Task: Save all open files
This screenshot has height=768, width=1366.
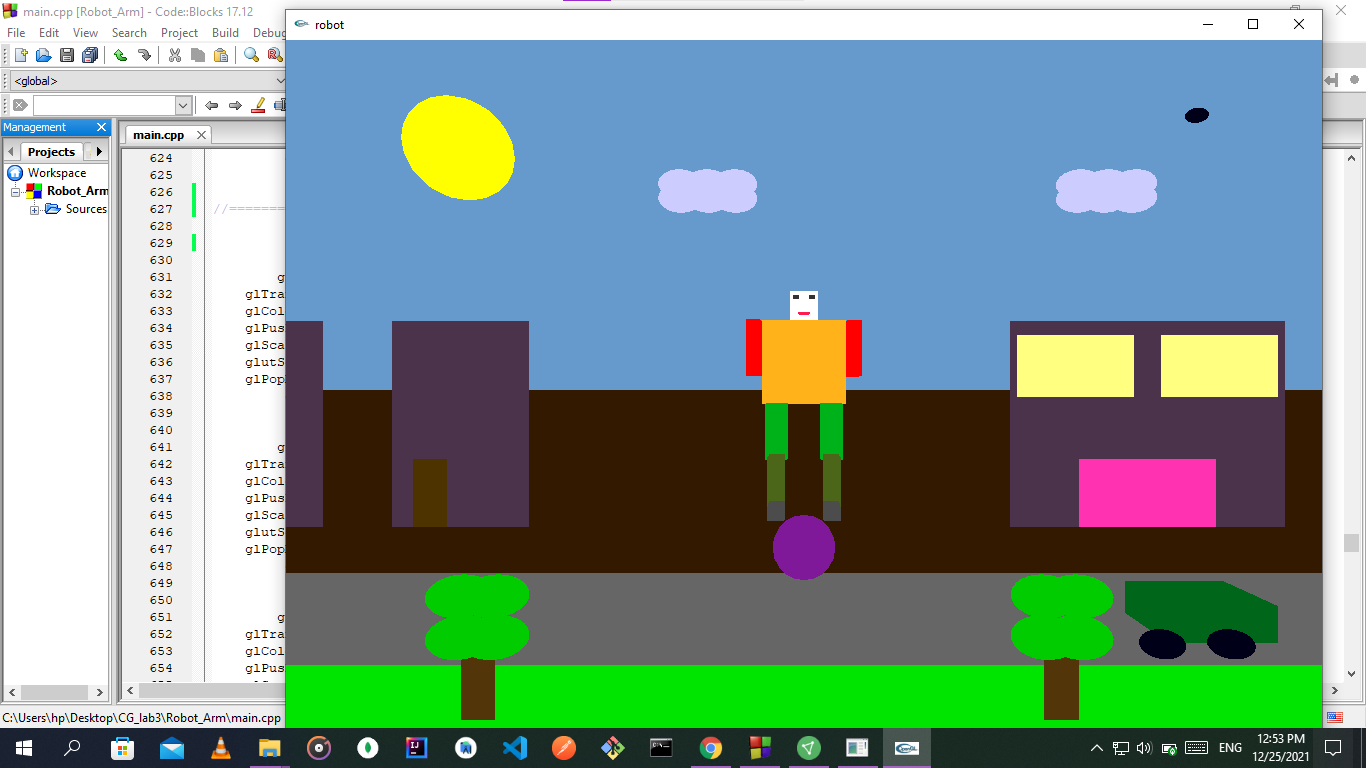Action: pos(90,55)
